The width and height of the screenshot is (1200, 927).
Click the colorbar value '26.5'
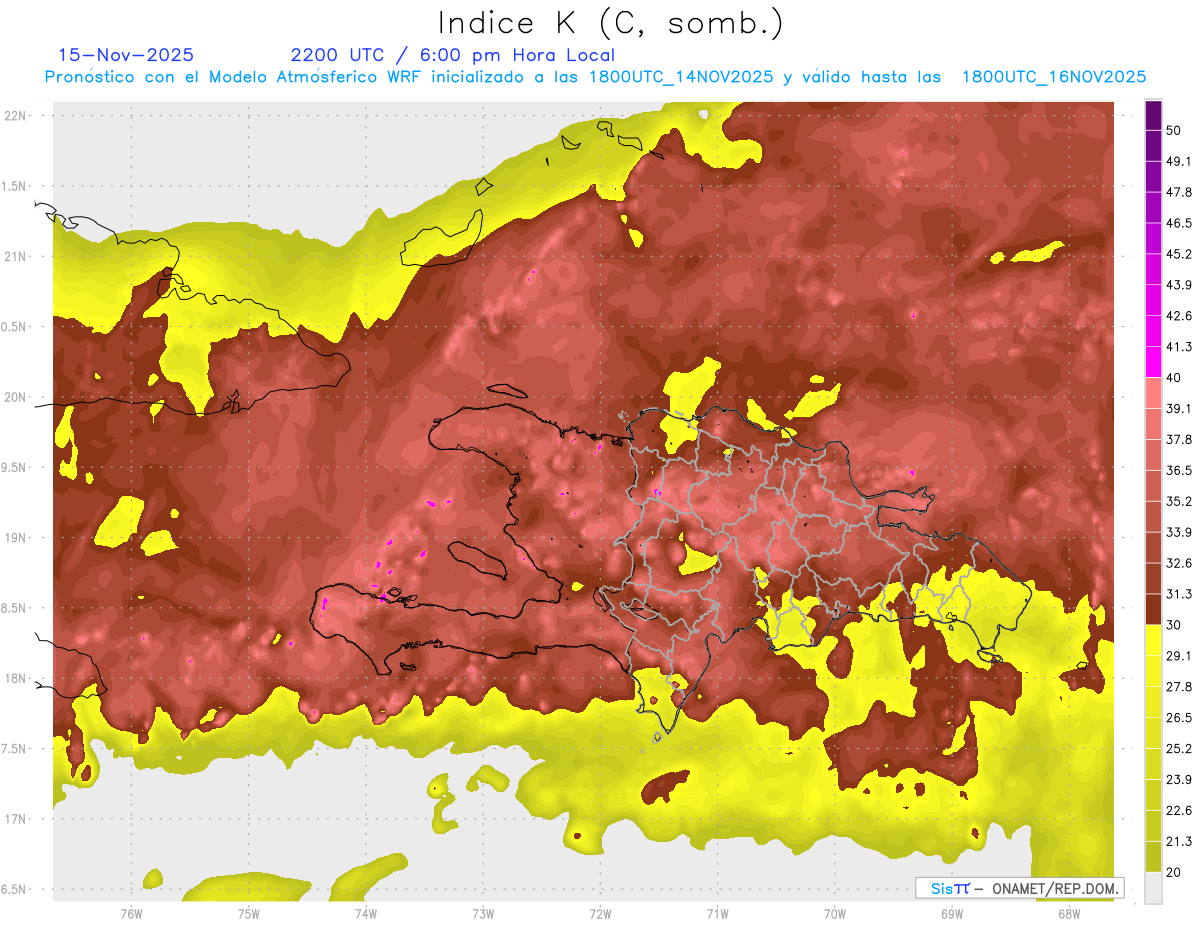coord(1178,718)
